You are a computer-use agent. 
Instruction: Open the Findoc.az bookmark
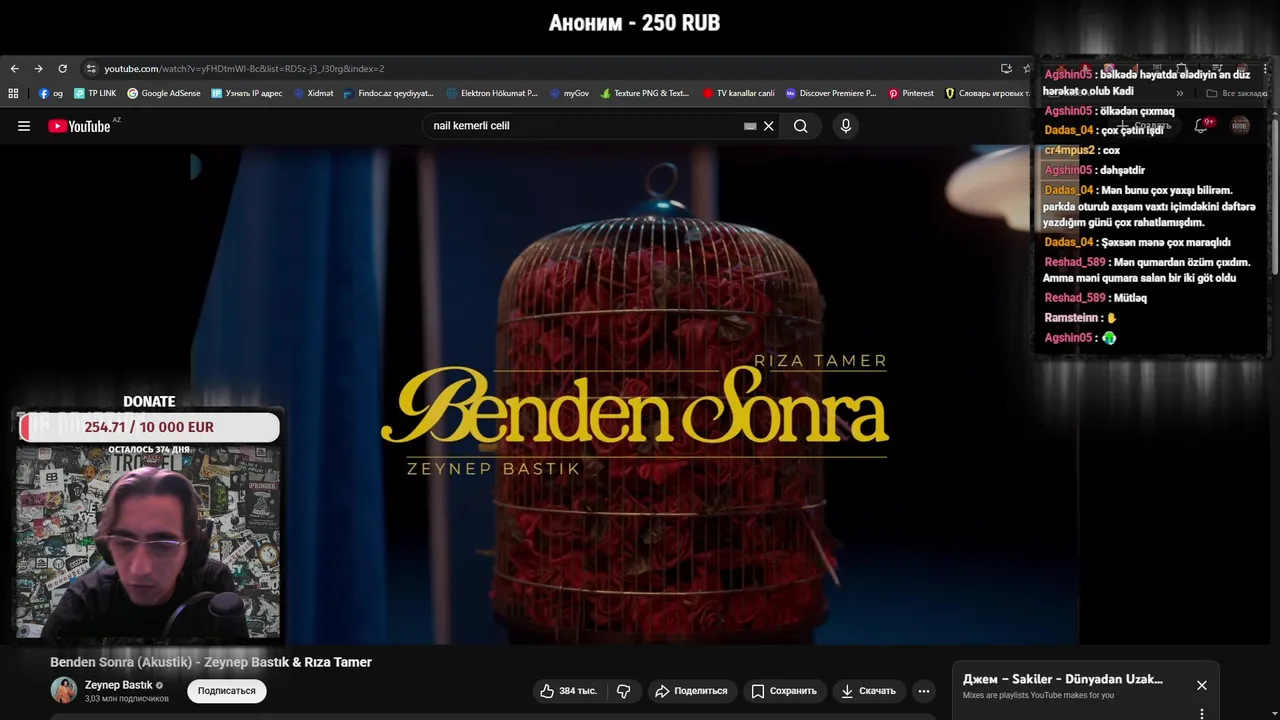[x=389, y=93]
